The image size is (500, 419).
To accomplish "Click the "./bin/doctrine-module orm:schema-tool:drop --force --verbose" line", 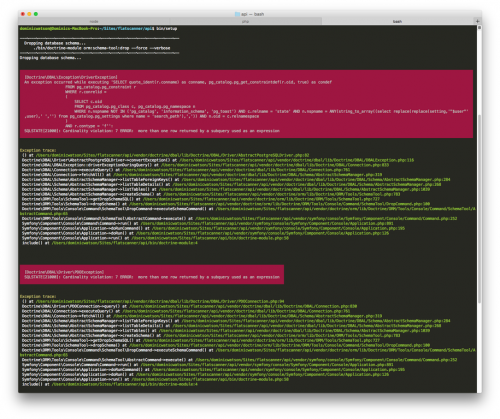I will [x=102, y=48].
